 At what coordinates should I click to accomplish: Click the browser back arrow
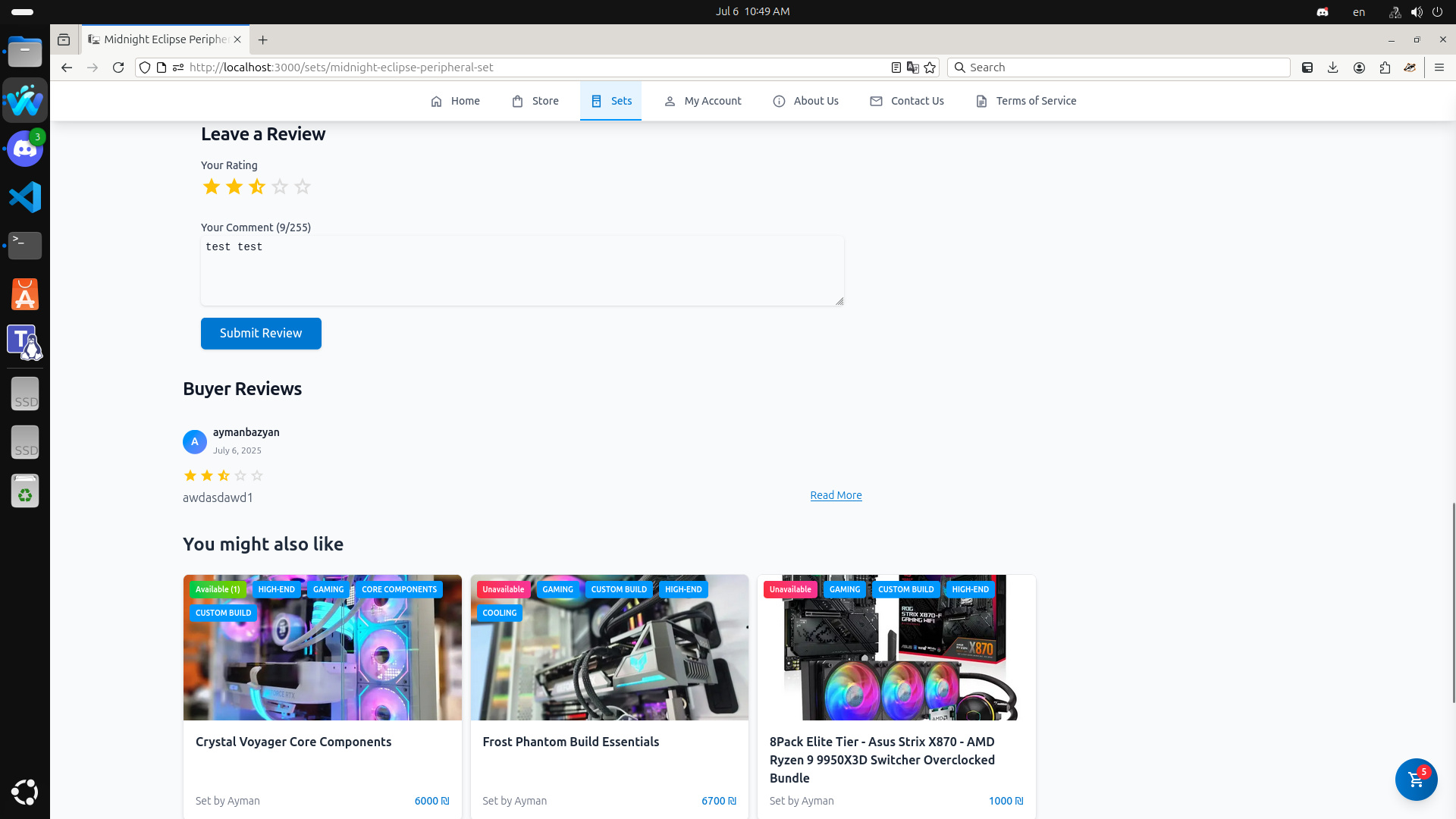[x=67, y=67]
